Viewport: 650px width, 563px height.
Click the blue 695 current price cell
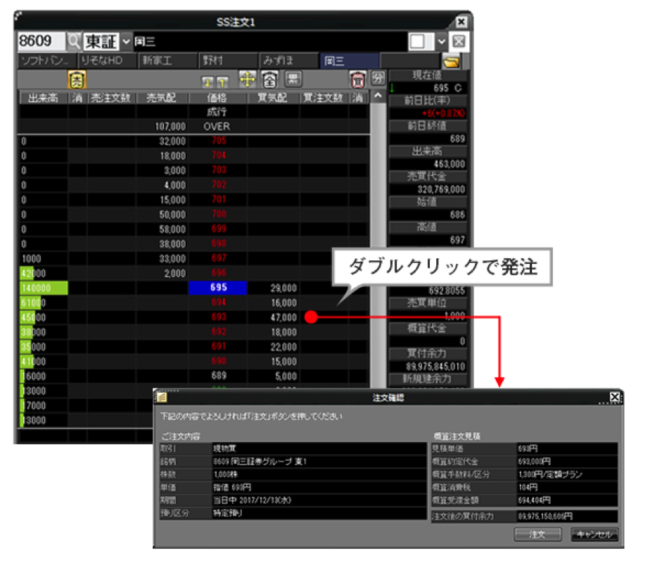pos(217,288)
